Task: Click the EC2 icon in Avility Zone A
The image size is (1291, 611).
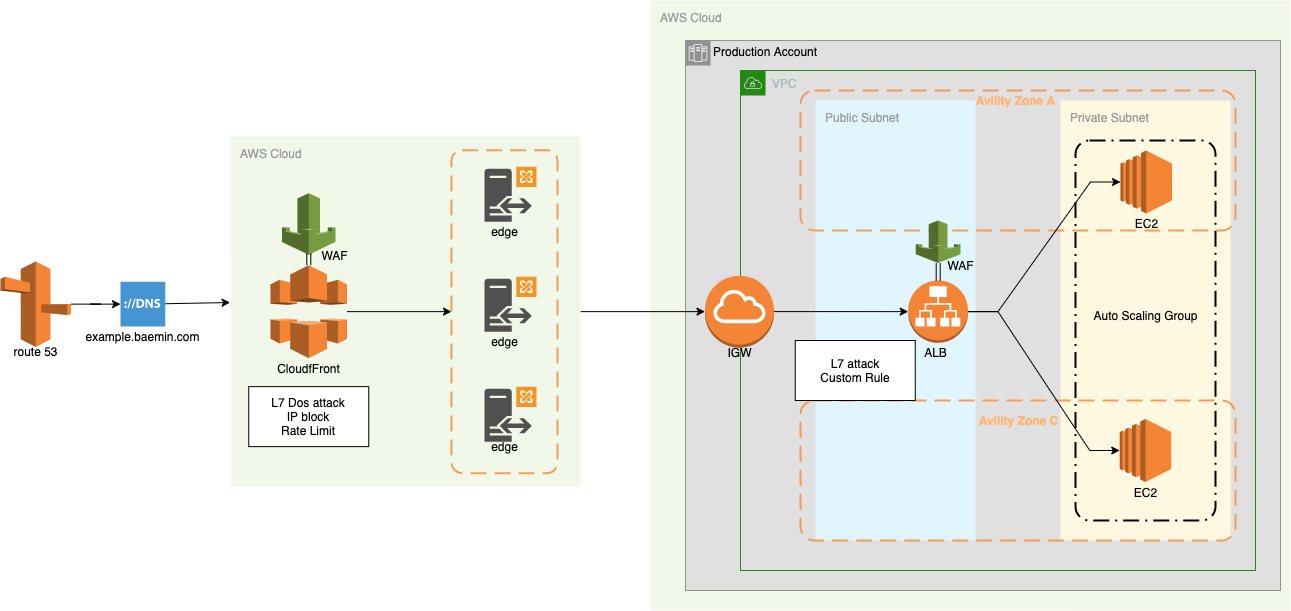Action: pos(1145,182)
